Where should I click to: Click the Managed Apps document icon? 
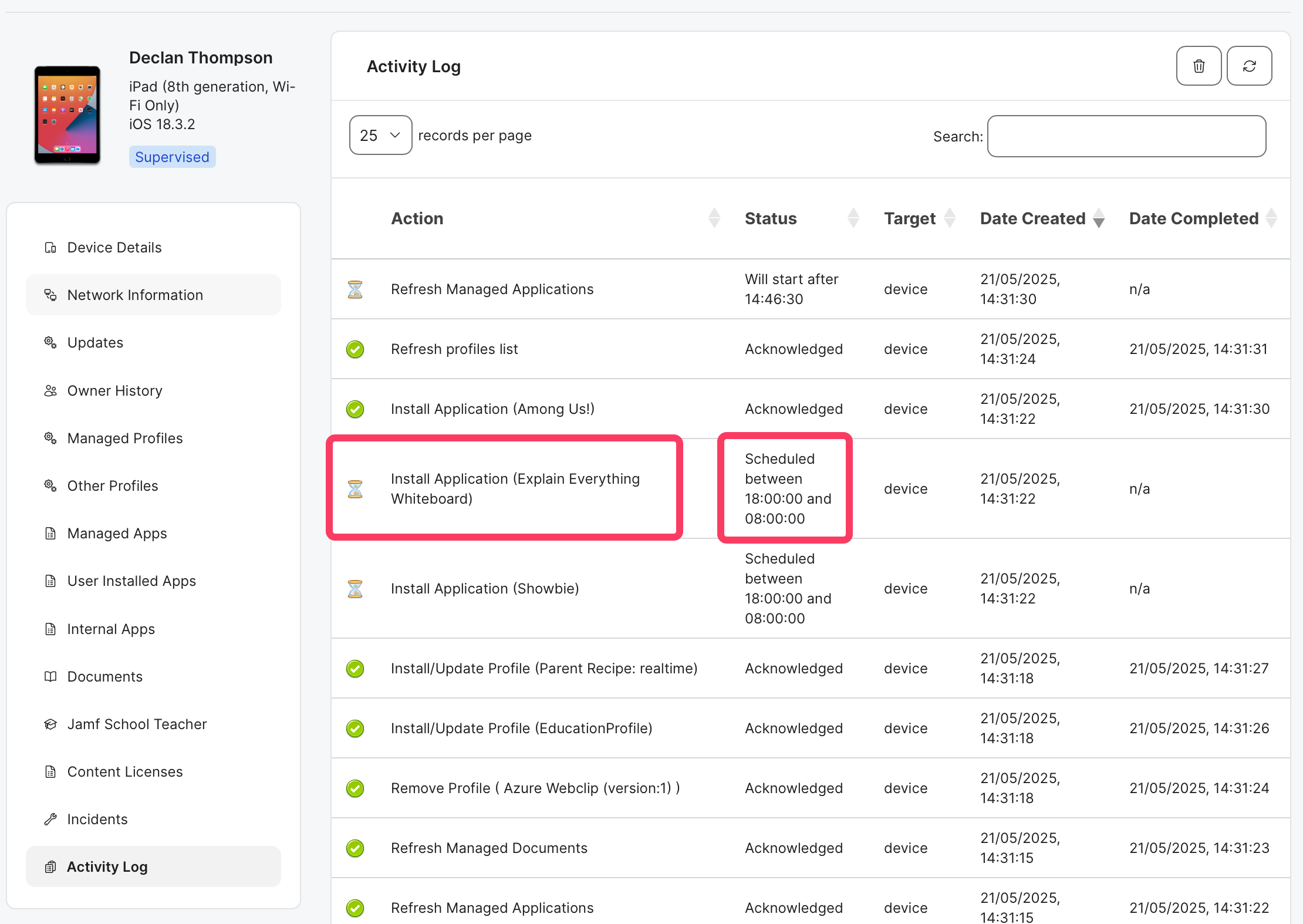pyautogui.click(x=50, y=533)
